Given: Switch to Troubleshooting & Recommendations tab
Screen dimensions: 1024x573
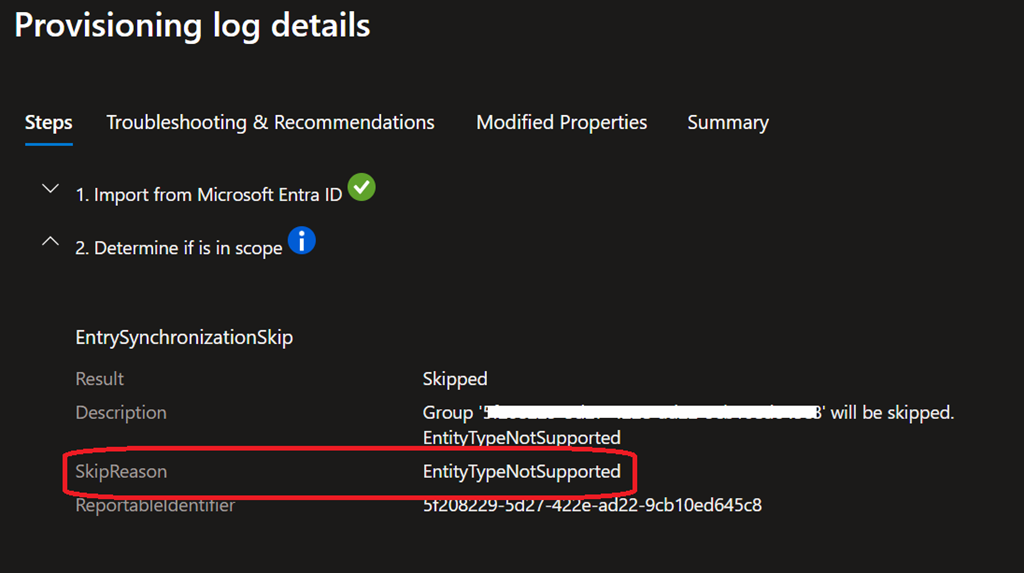Looking at the screenshot, I should (270, 123).
